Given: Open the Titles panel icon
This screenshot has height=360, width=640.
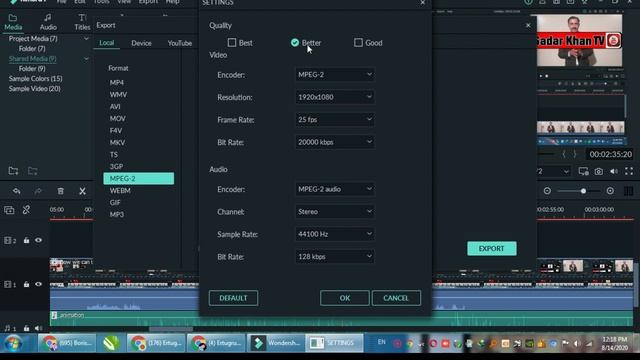Looking at the screenshot, I should [x=82, y=22].
